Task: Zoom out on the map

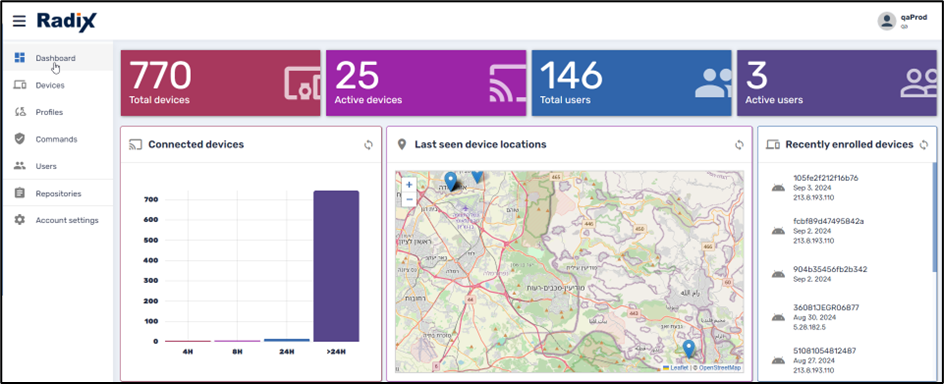Action: coord(409,199)
